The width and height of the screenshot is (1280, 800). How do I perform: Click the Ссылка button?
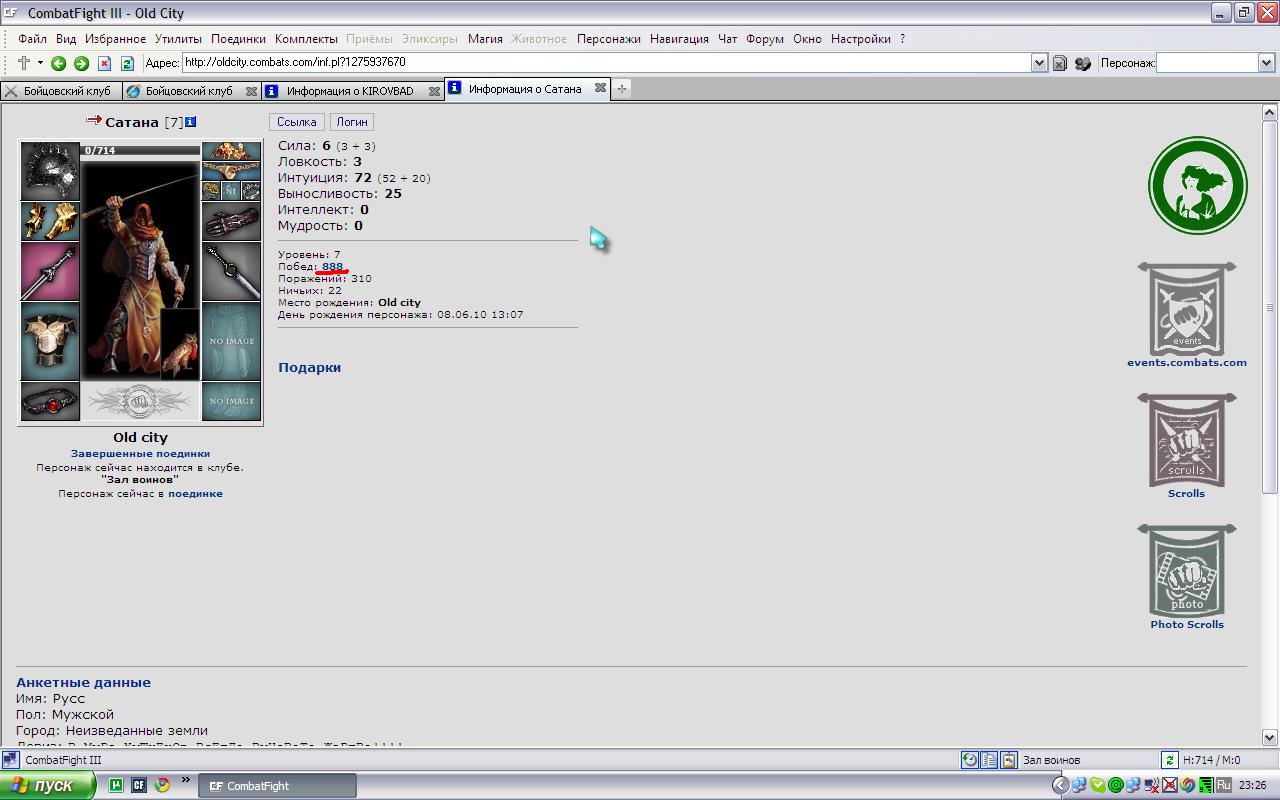tap(296, 122)
